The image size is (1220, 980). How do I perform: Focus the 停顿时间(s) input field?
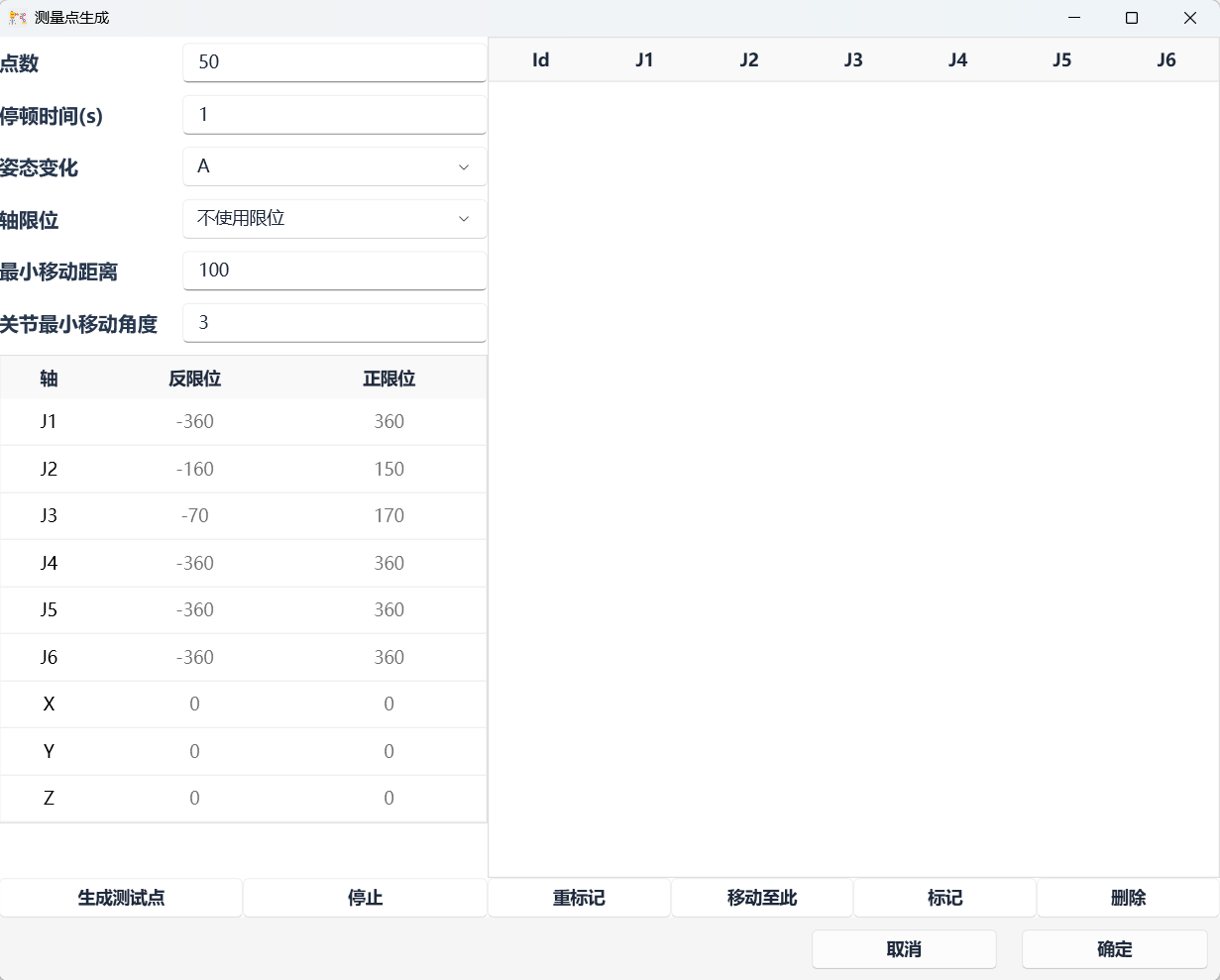pyautogui.click(x=335, y=115)
